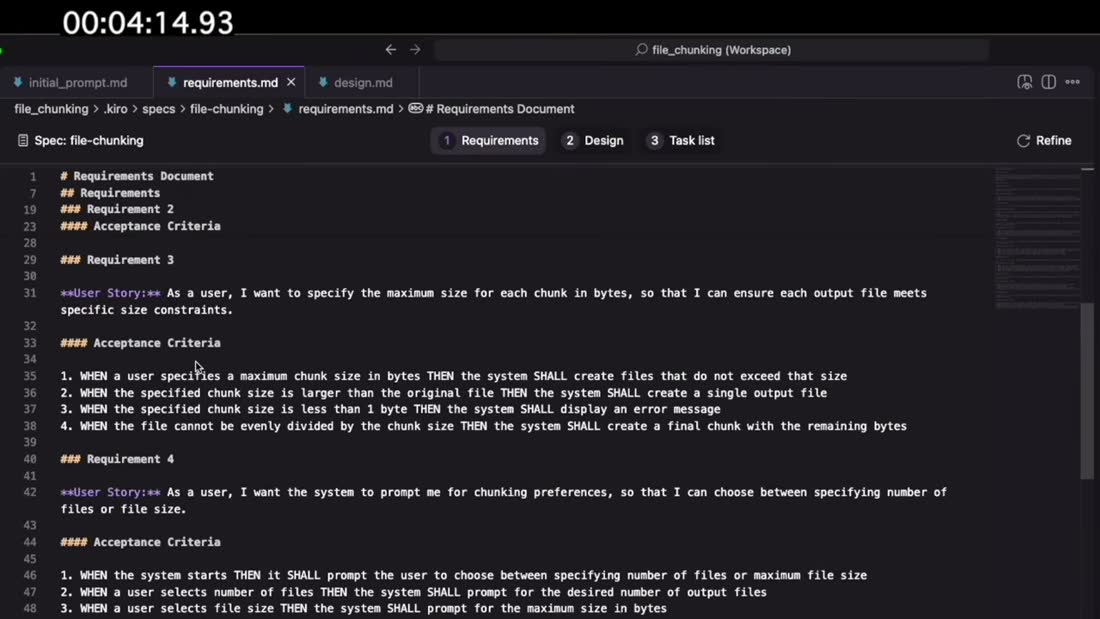Open the More Actions ellipsis menu
The height and width of the screenshot is (619, 1100).
click(x=1073, y=82)
